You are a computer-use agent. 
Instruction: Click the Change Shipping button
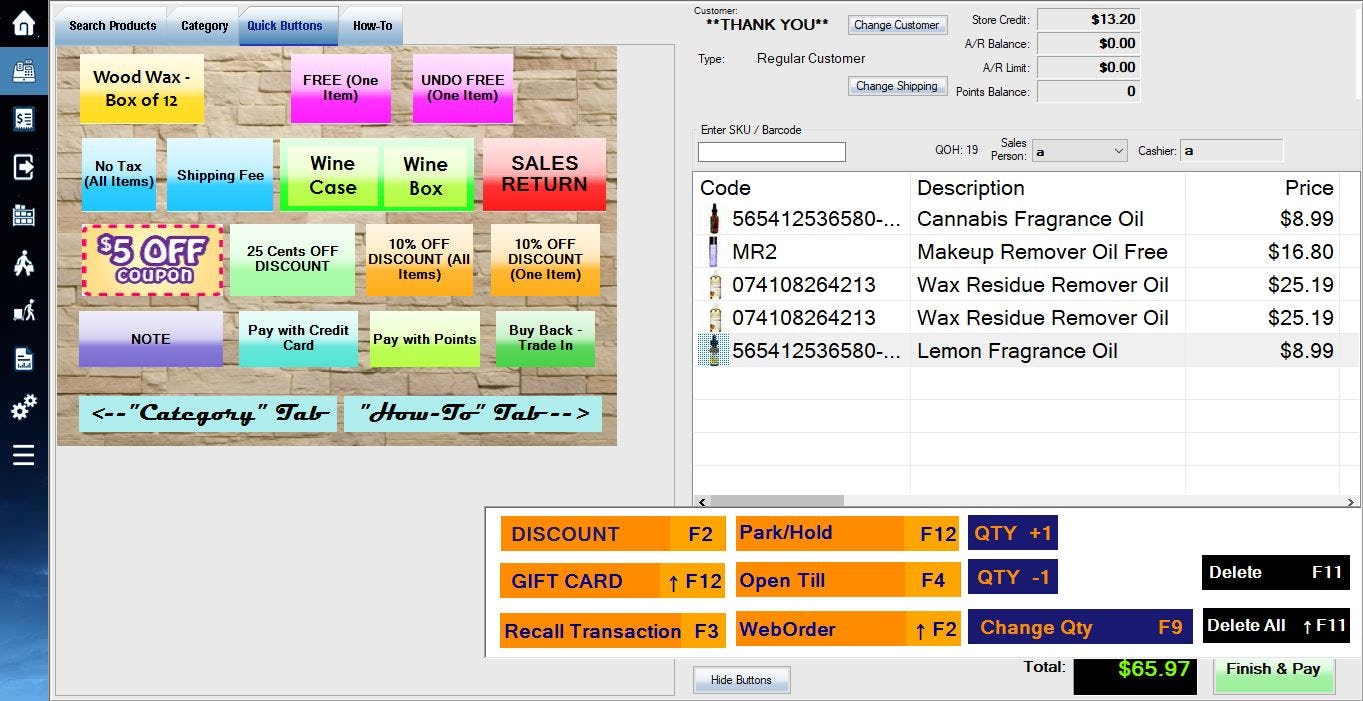tap(896, 86)
